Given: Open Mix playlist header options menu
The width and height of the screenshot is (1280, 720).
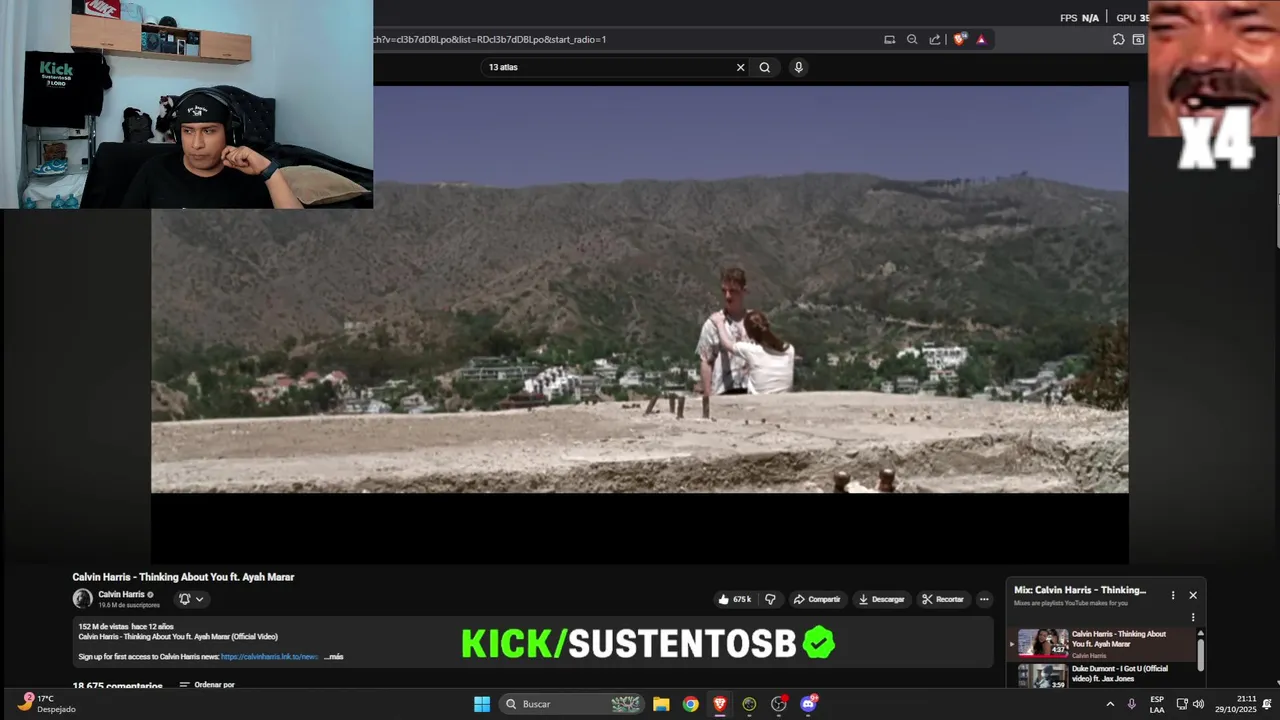Looking at the screenshot, I should [1173, 595].
